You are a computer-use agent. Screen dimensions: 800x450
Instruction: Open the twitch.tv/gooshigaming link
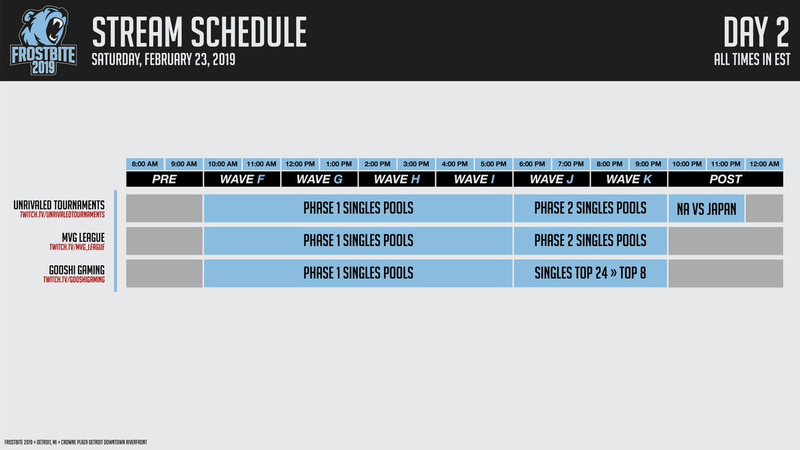(74, 280)
